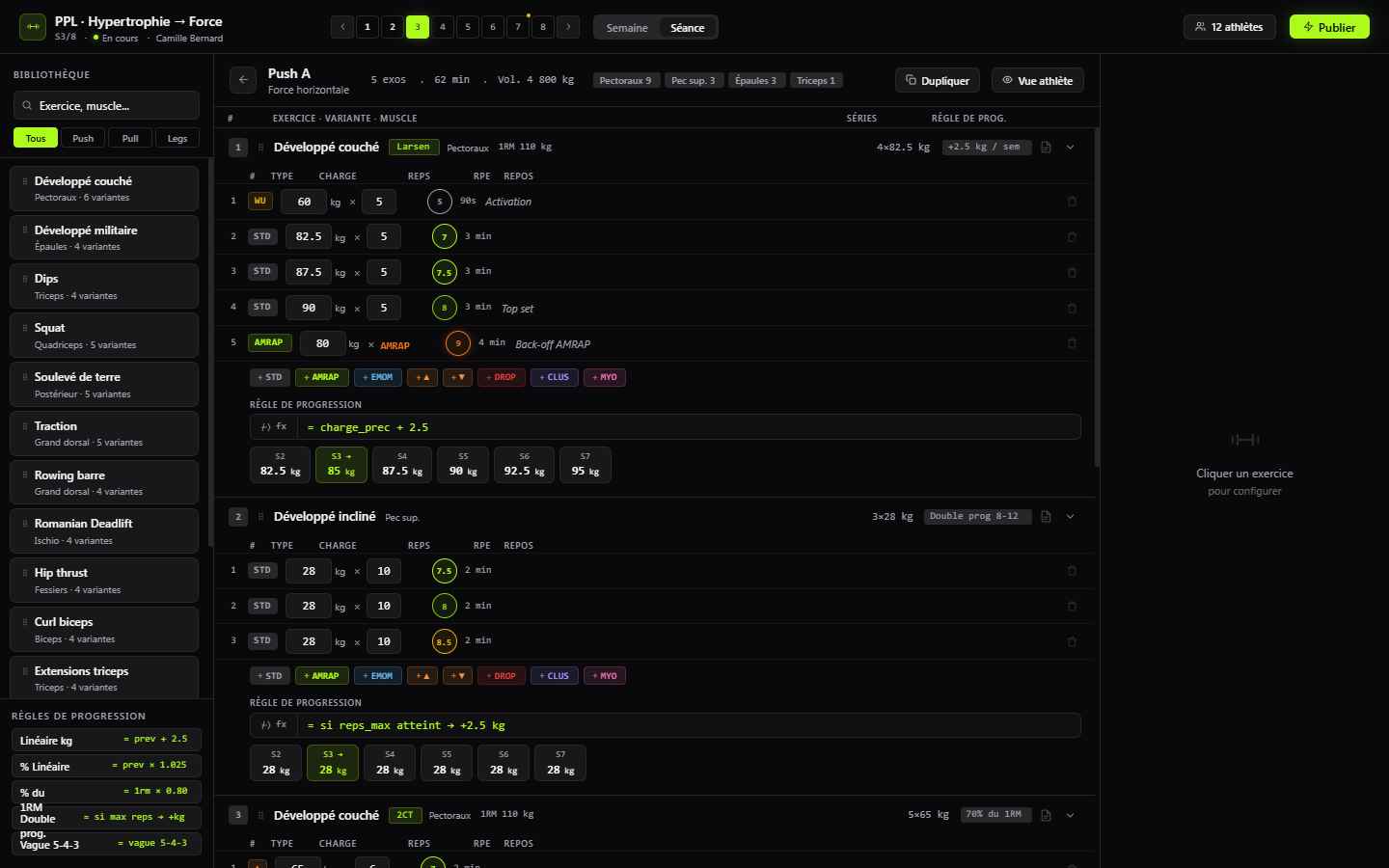Delete third set of Développé incliné
The height and width of the screenshot is (868, 1389).
(1072, 641)
